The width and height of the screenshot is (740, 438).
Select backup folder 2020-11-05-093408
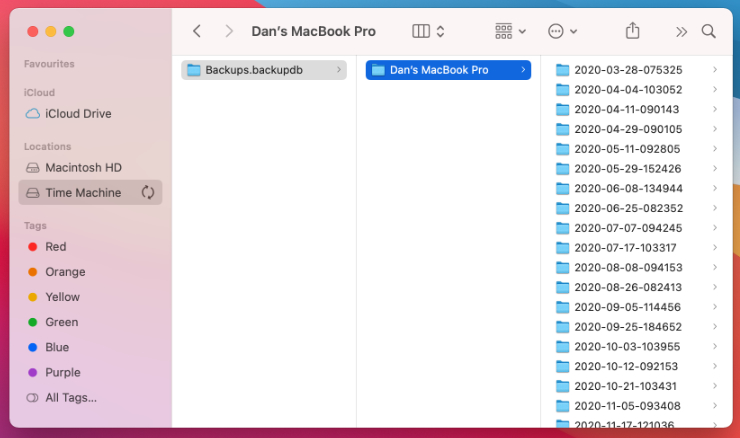(x=637, y=406)
